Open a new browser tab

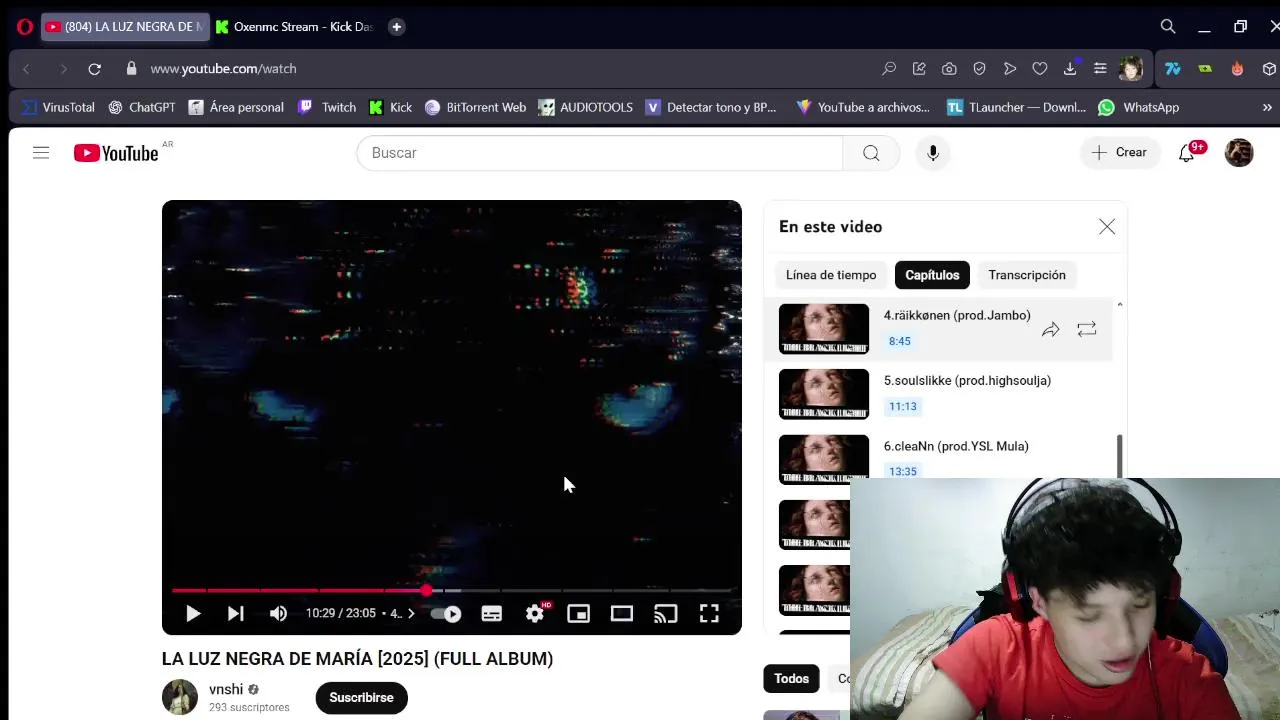pos(397,27)
